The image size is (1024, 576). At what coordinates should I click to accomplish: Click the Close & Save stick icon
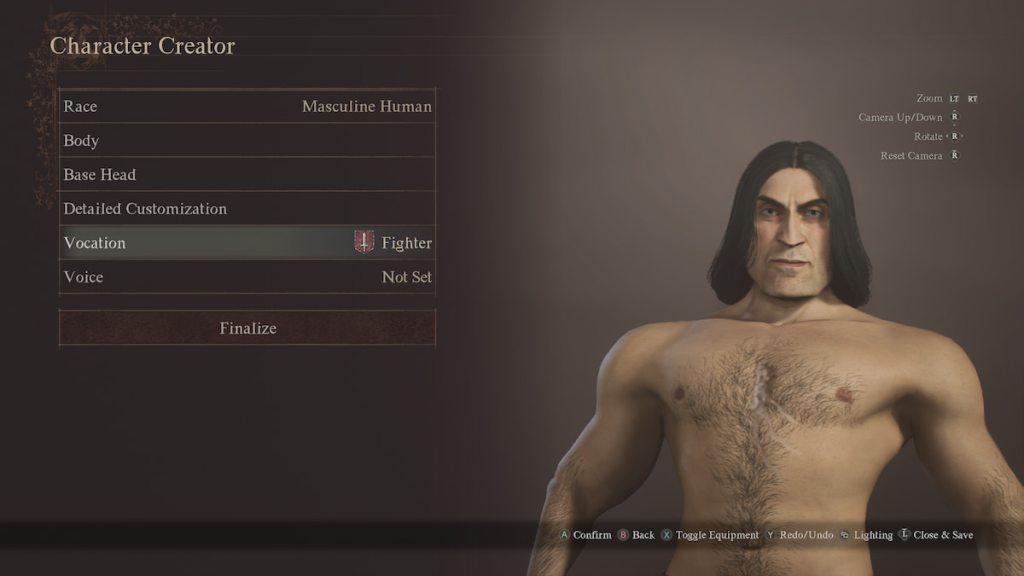coord(904,534)
